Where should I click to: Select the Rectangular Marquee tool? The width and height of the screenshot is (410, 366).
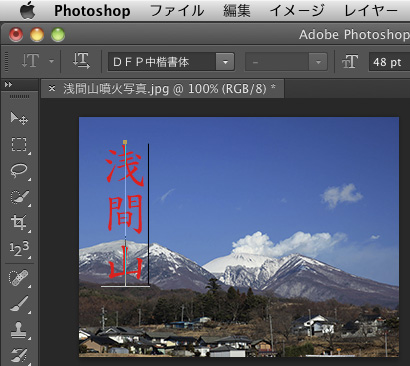pos(19,144)
